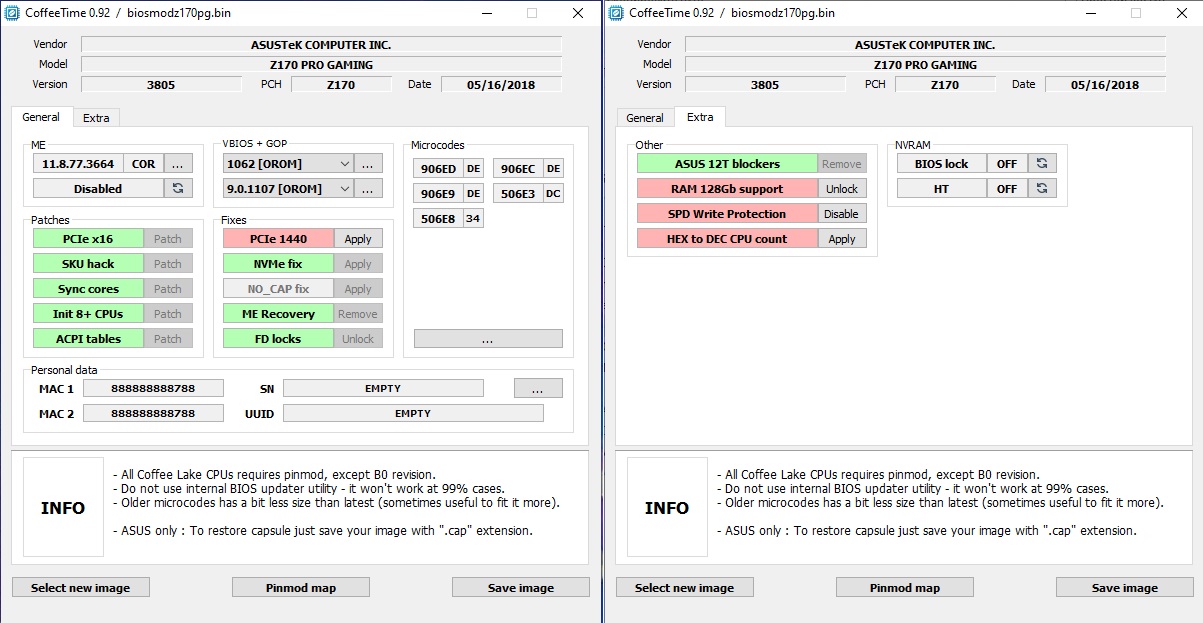
Task: Click BIOS lock label in NVRAM
Action: (942, 163)
